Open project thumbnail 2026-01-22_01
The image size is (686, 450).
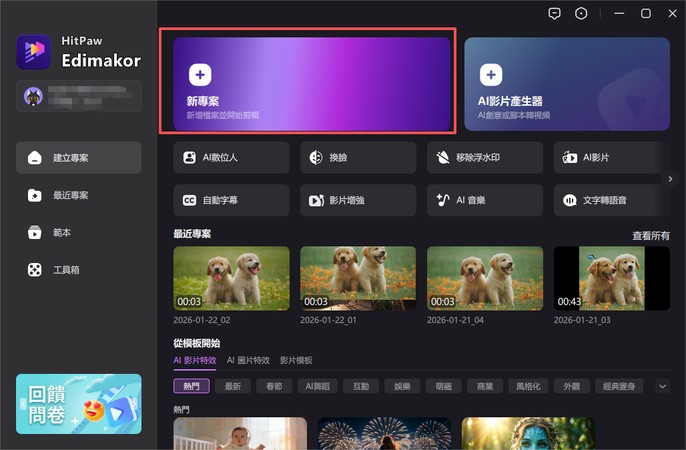pyautogui.click(x=358, y=279)
